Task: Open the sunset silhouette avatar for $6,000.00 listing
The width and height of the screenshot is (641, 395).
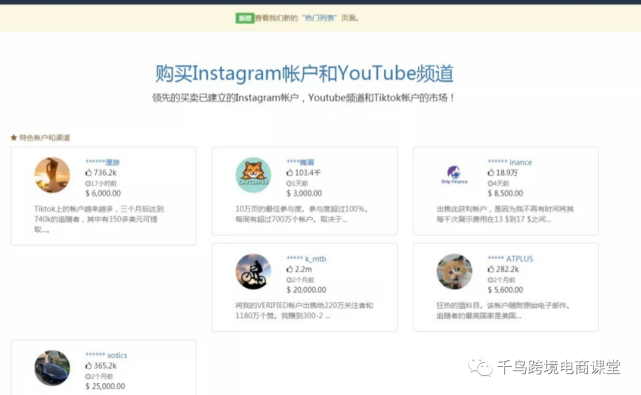Action: [52, 175]
